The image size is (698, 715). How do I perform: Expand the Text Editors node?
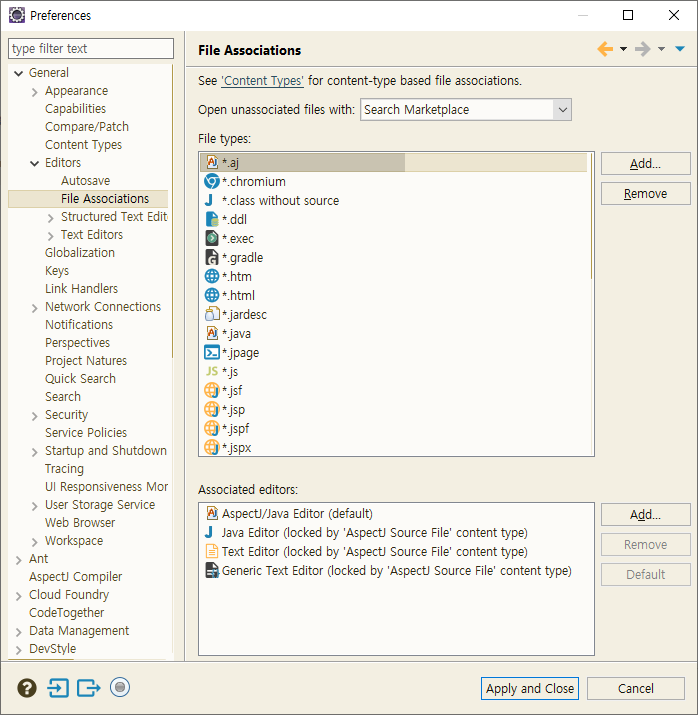51,236
